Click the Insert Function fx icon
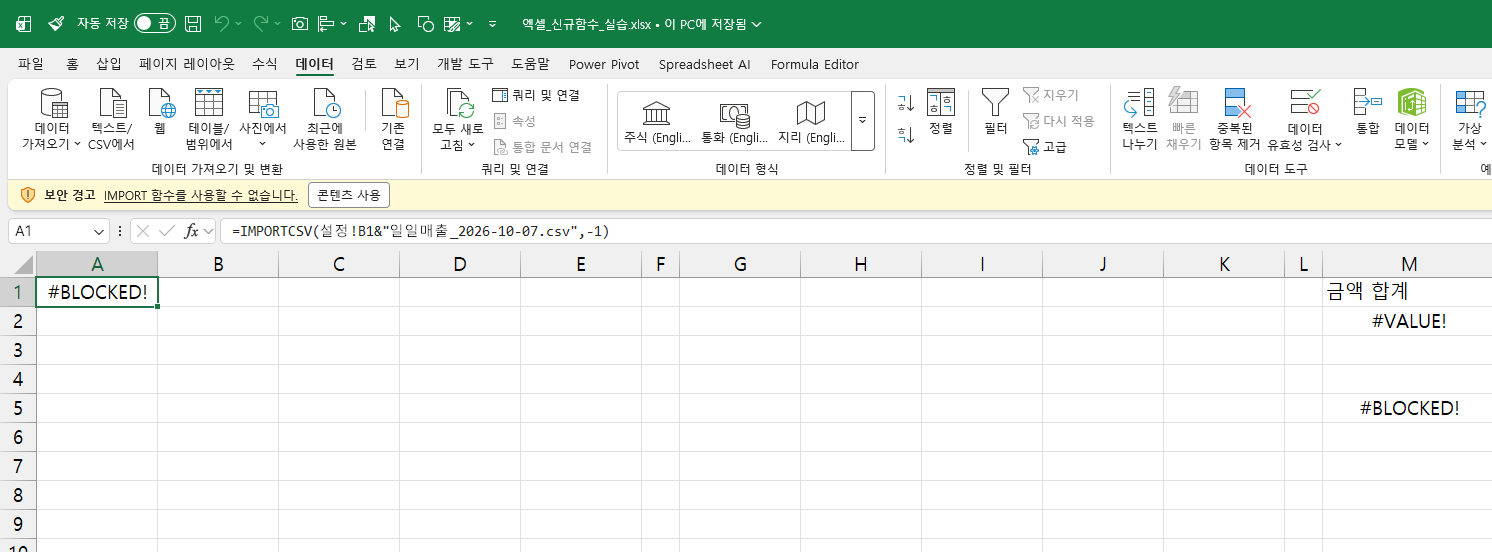Image resolution: width=1492 pixels, height=552 pixels. pyautogui.click(x=192, y=231)
